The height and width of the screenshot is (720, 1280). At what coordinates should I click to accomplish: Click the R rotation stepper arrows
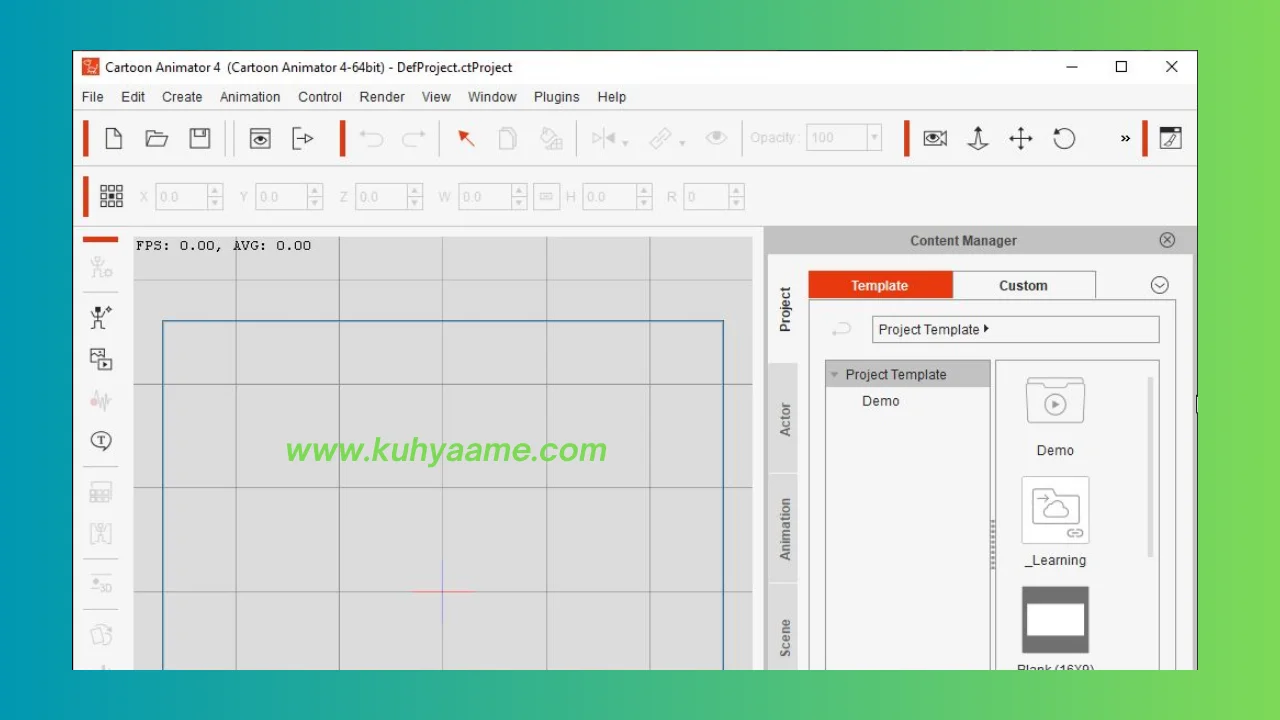point(737,197)
